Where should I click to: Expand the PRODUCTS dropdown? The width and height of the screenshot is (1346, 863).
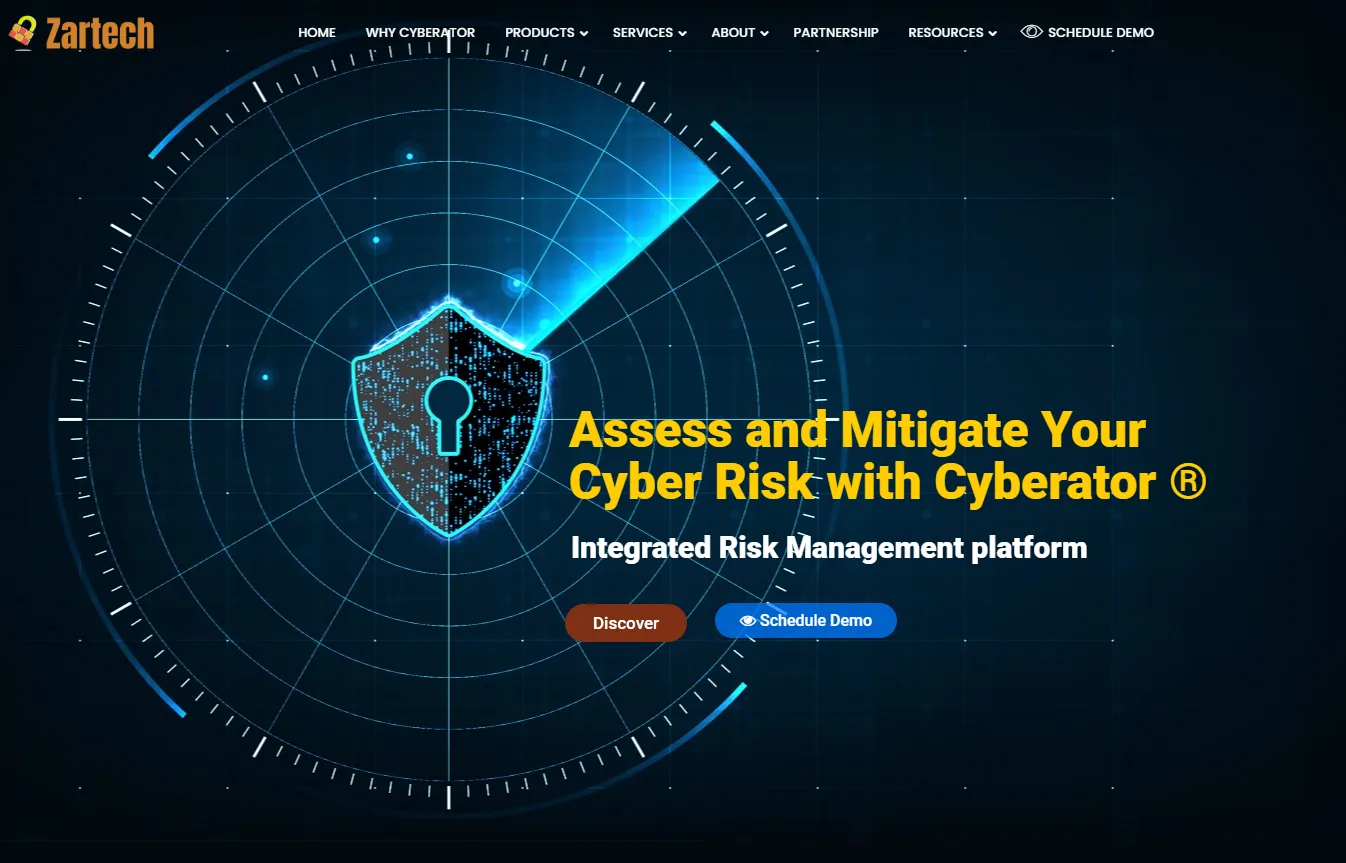pos(545,32)
